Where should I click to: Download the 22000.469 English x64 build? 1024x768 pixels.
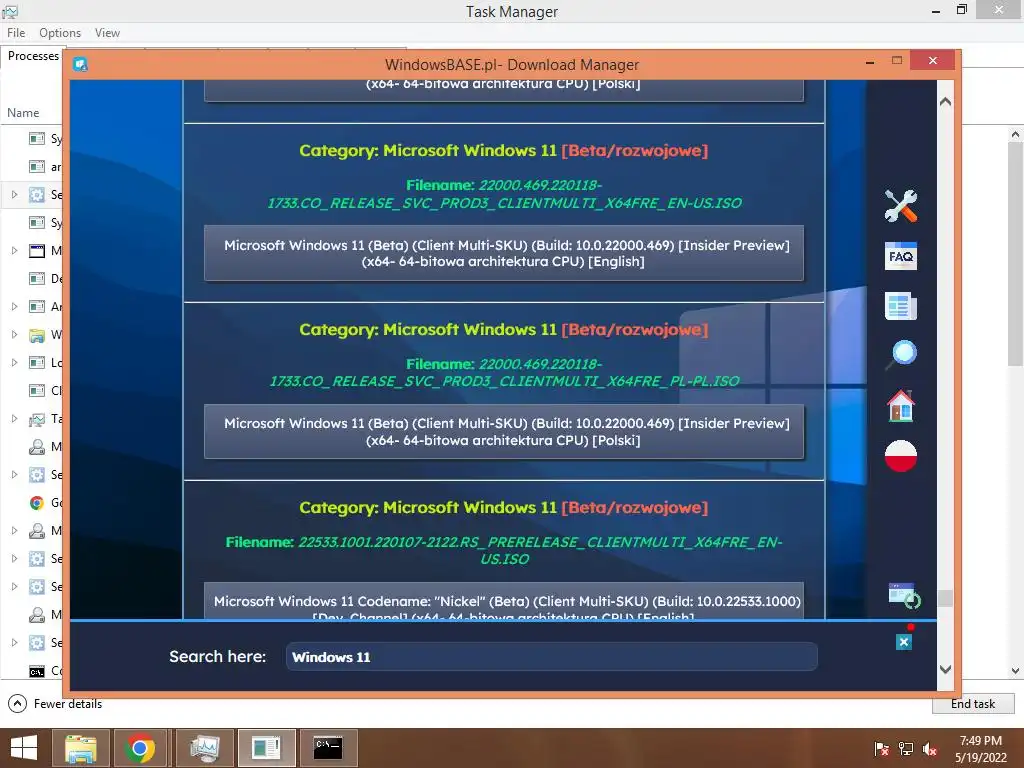[504, 253]
